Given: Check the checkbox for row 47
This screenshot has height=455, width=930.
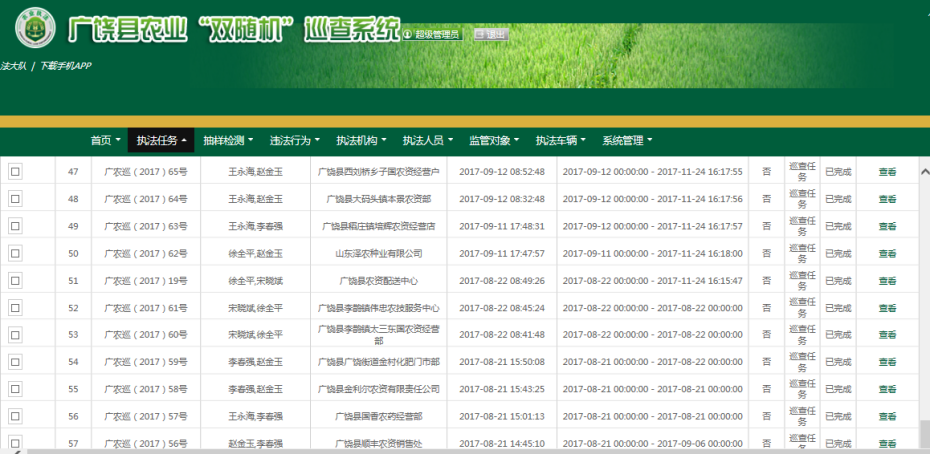Looking at the screenshot, I should pos(15,172).
